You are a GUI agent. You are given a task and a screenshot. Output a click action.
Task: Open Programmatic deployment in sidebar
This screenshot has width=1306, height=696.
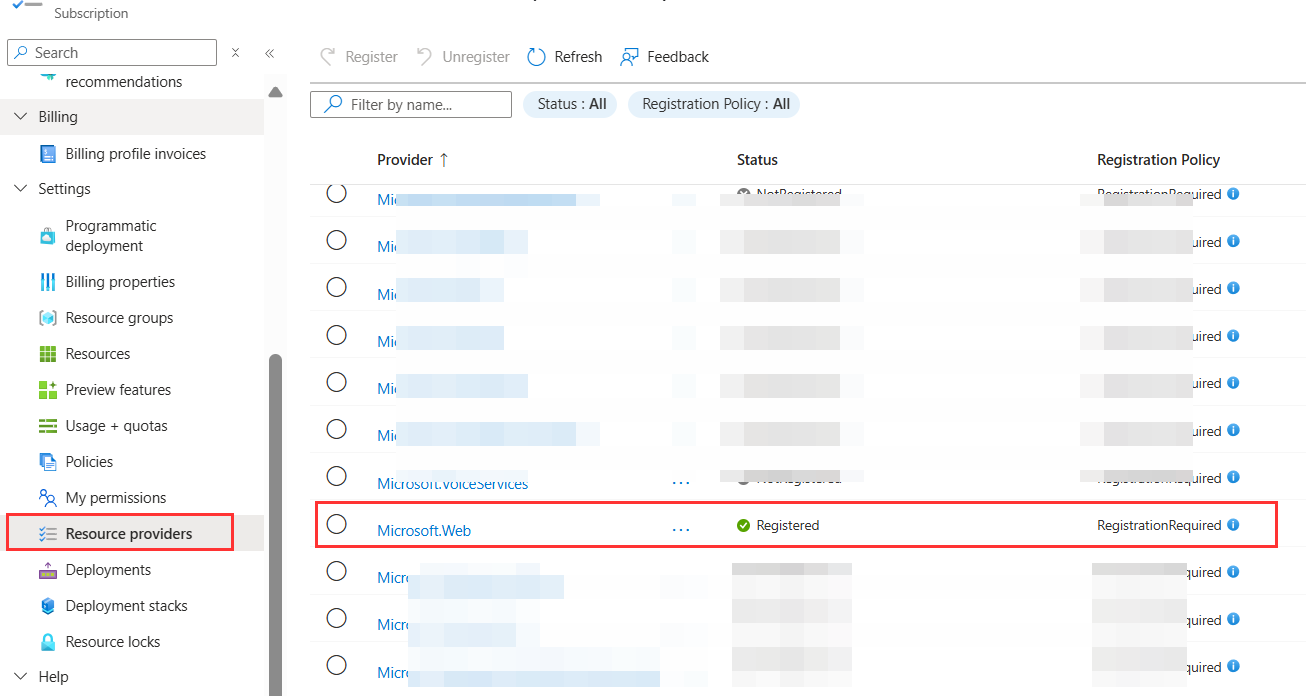(x=111, y=236)
